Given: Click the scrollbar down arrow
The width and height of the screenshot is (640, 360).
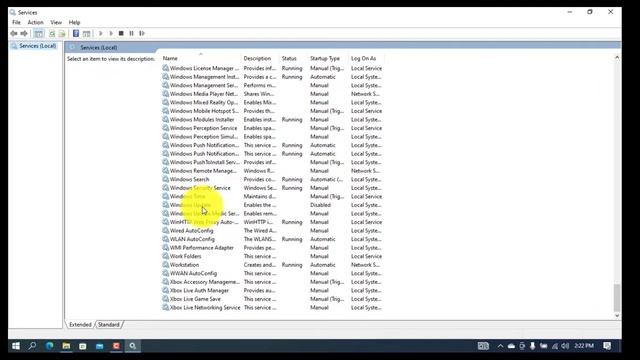Looking at the screenshot, I should point(617,316).
